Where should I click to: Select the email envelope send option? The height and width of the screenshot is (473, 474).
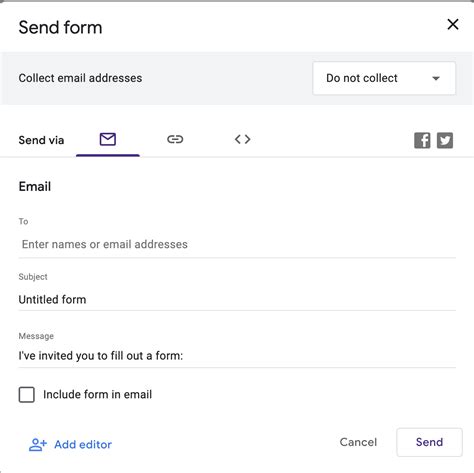tap(108, 139)
